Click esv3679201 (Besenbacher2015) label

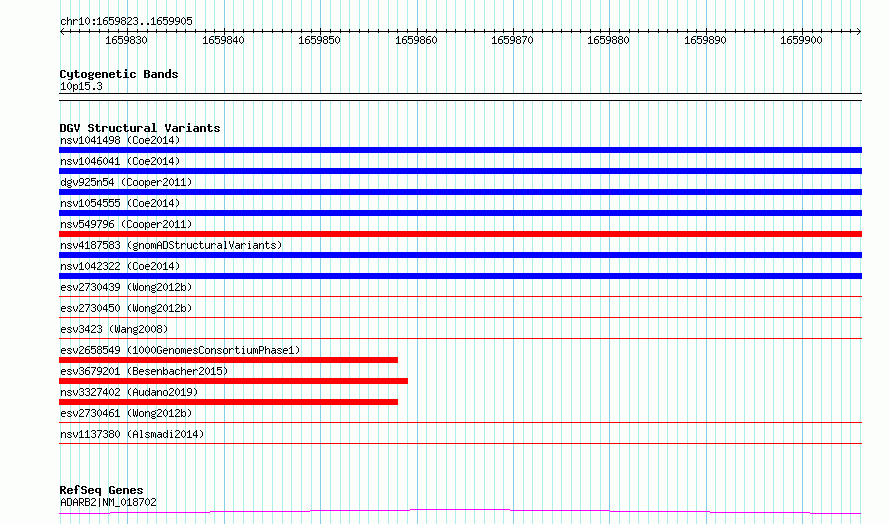tap(144, 371)
